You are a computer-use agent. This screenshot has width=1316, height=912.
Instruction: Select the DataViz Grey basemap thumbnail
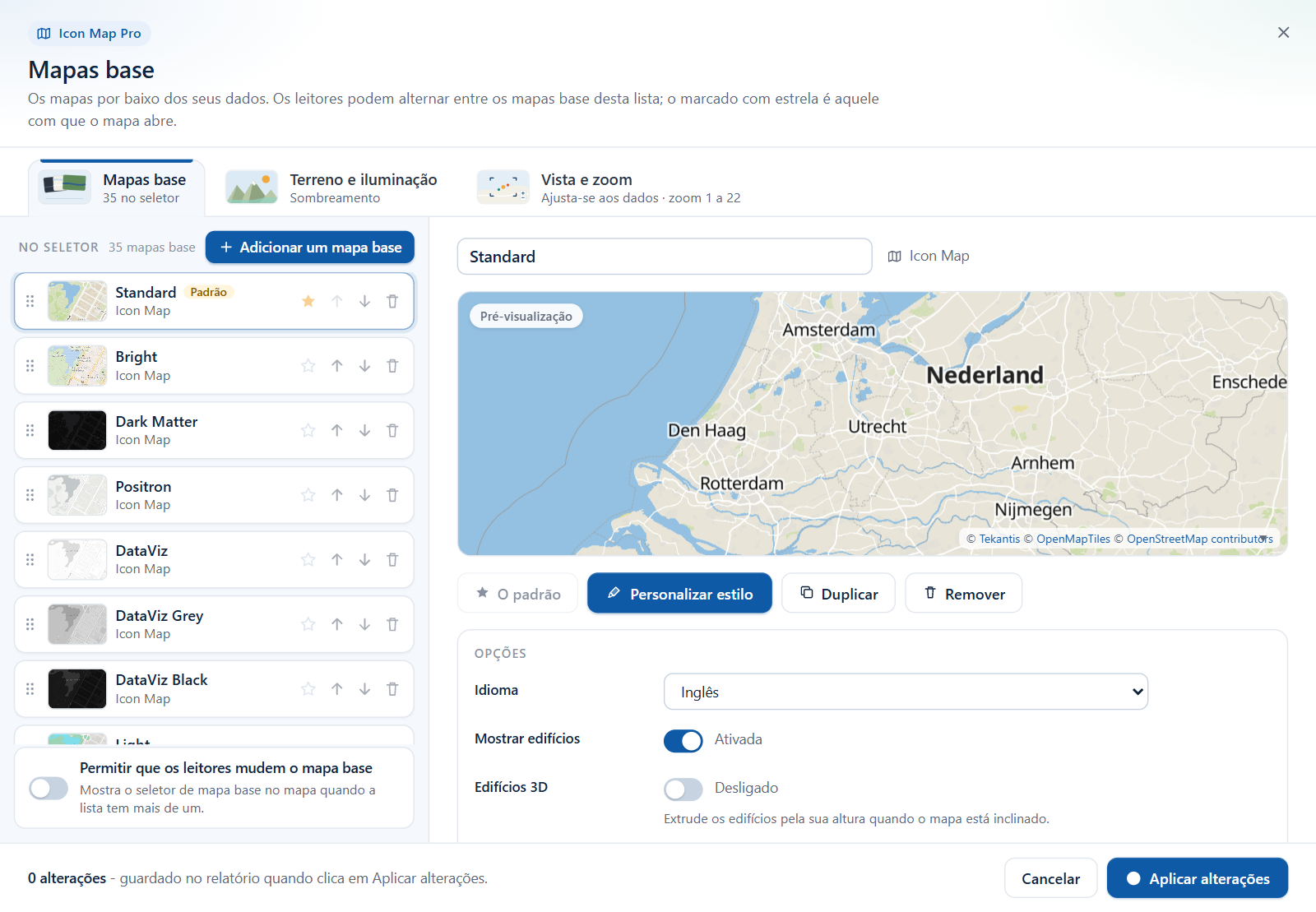(x=77, y=624)
